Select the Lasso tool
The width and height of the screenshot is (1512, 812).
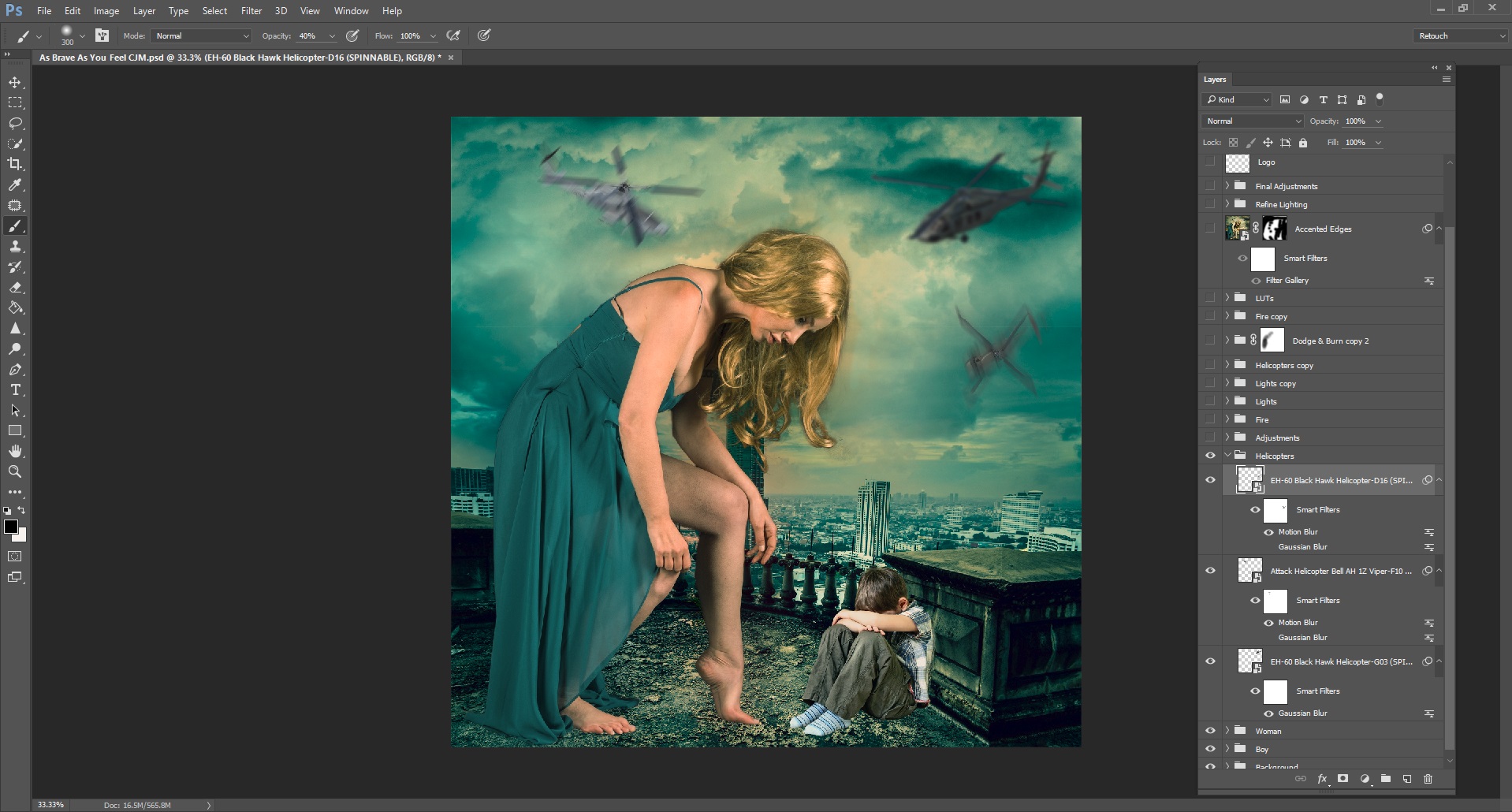point(15,124)
